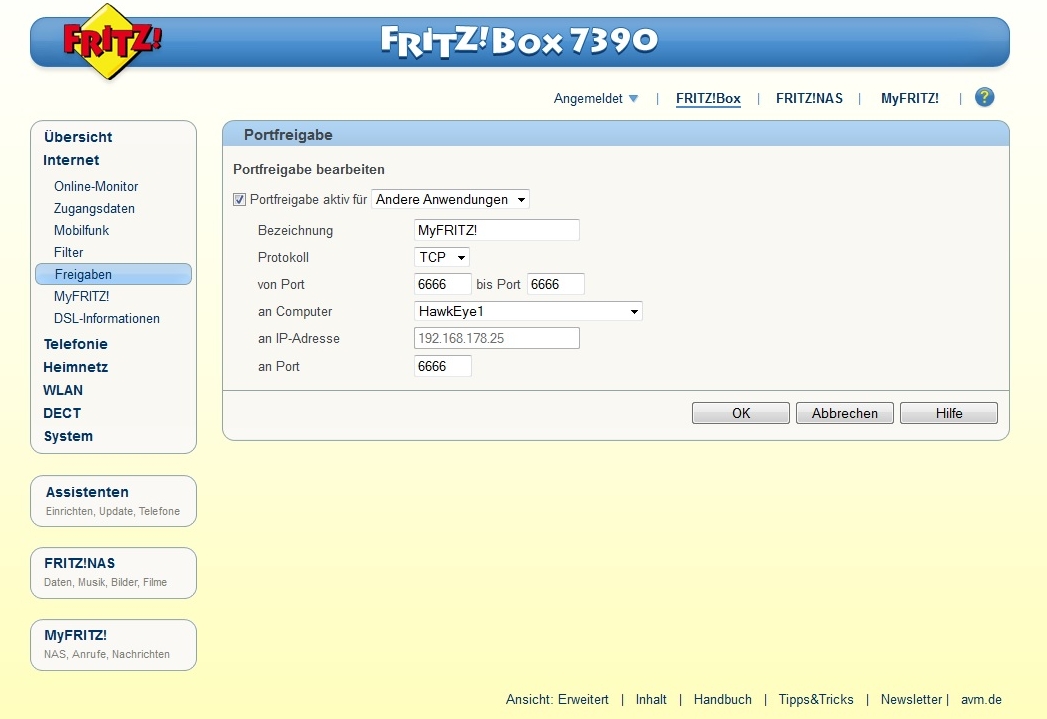This screenshot has width=1047, height=719.
Task: Select MyFRITZ! under Internet menu
Action: [x=81, y=296]
